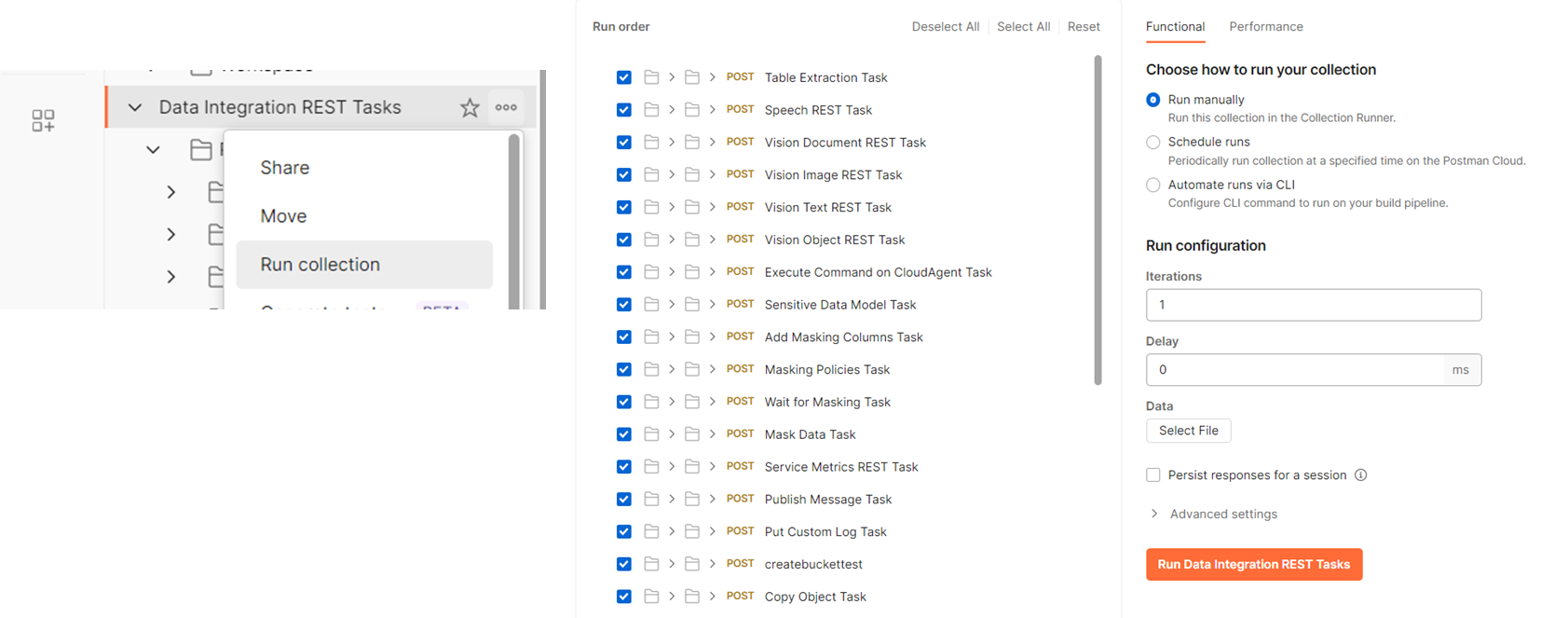The height and width of the screenshot is (618, 1568).
Task: Open the collection's three-dot options menu
Action: pyautogui.click(x=506, y=107)
